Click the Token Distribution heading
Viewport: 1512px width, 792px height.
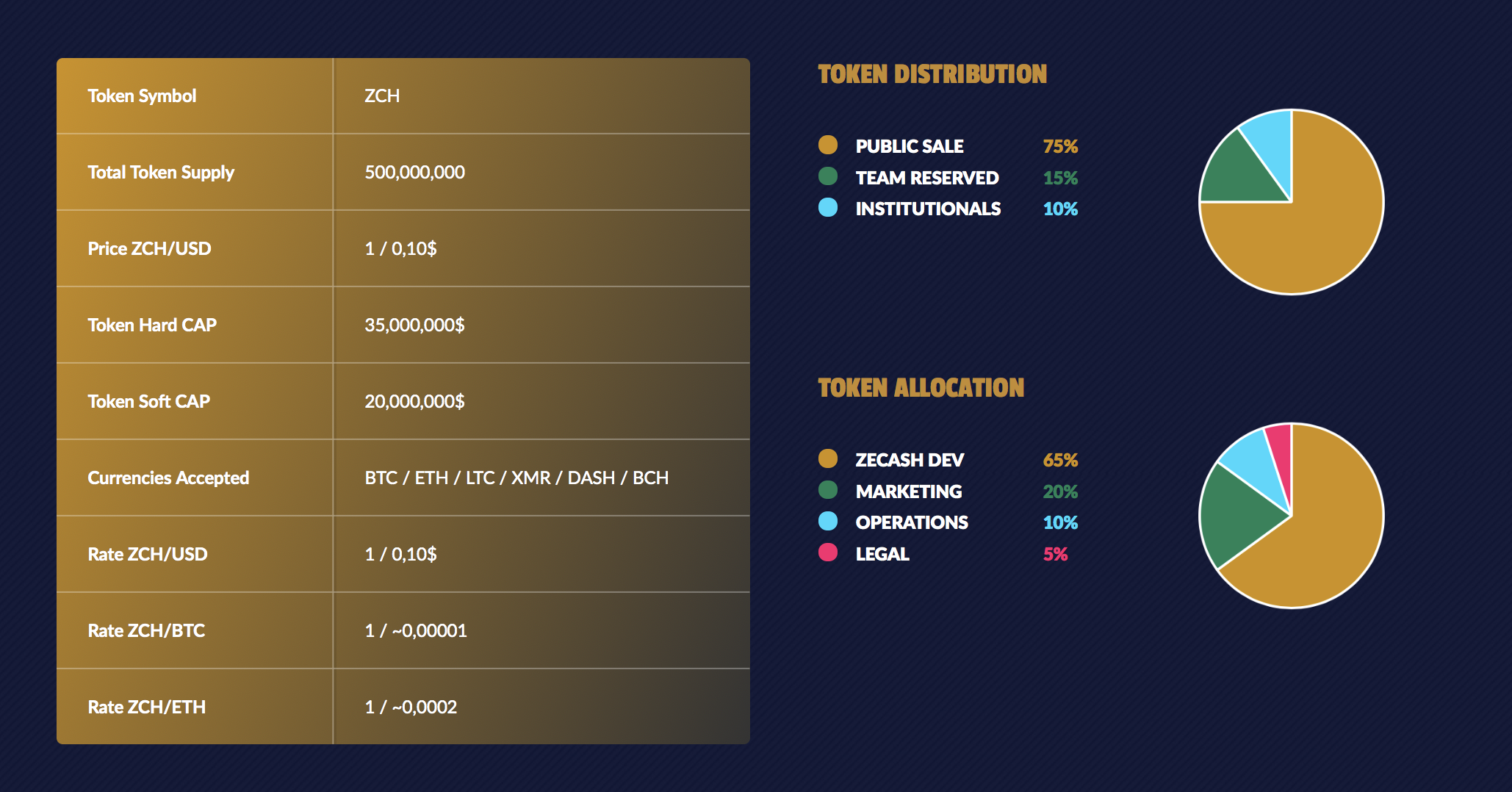(x=932, y=74)
